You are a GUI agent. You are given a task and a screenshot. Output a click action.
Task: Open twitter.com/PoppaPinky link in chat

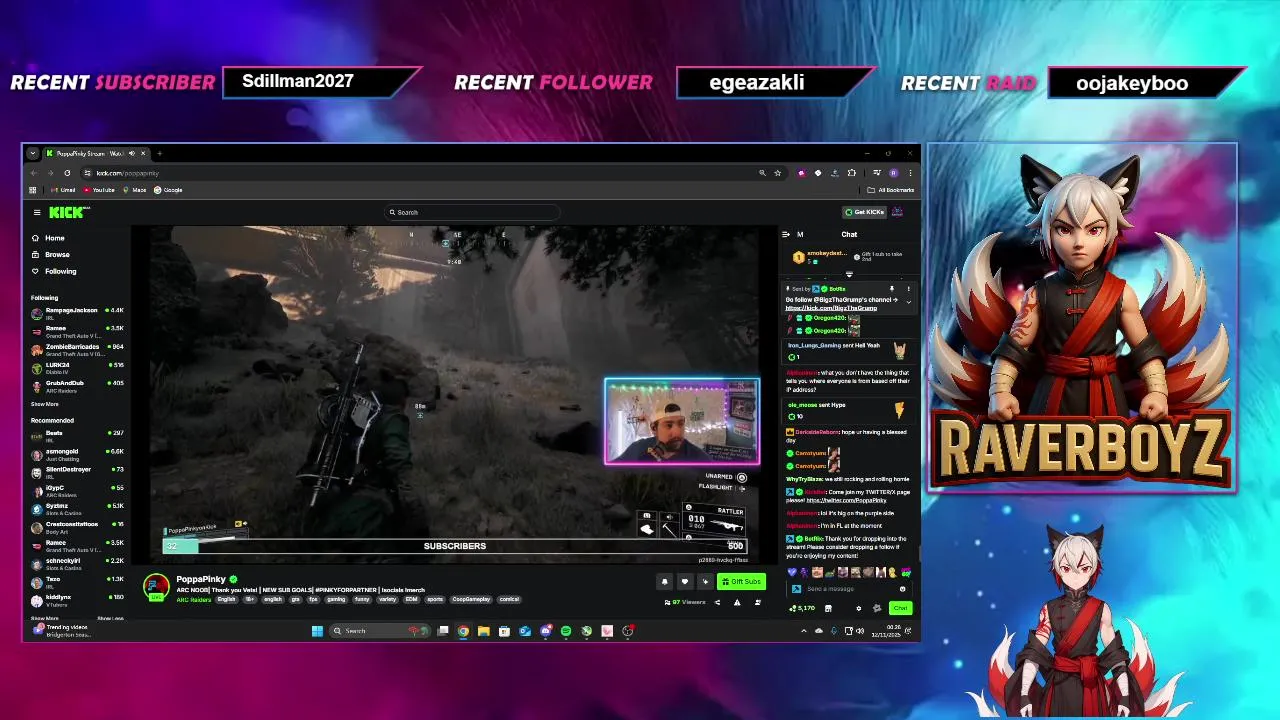[x=846, y=500]
